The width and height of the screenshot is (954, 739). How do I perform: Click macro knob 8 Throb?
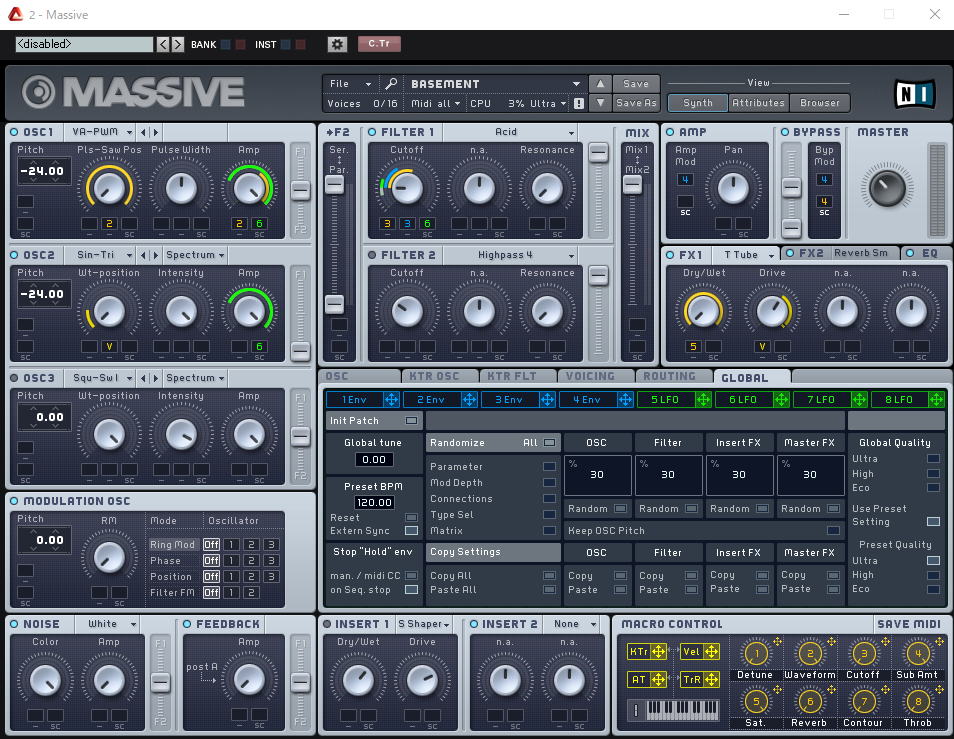[x=917, y=702]
